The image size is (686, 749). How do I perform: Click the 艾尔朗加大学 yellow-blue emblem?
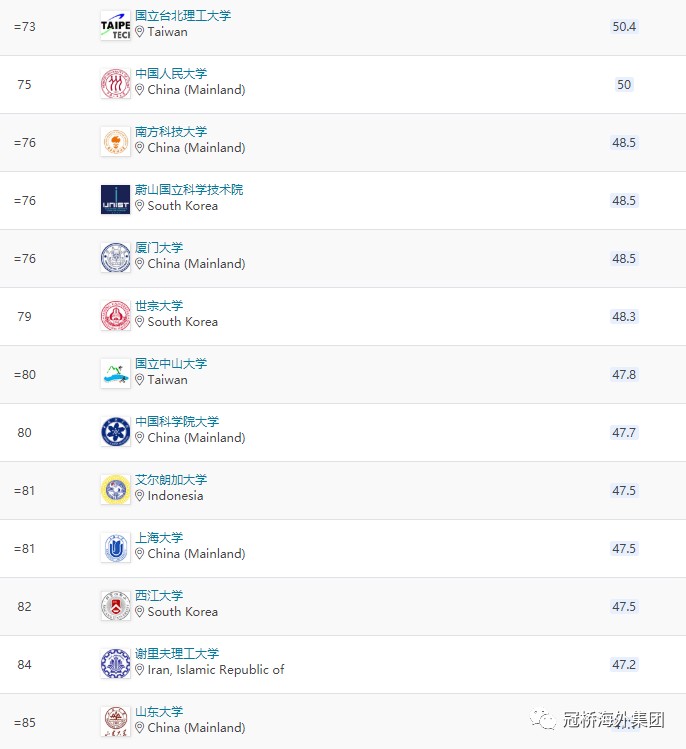[x=115, y=490]
